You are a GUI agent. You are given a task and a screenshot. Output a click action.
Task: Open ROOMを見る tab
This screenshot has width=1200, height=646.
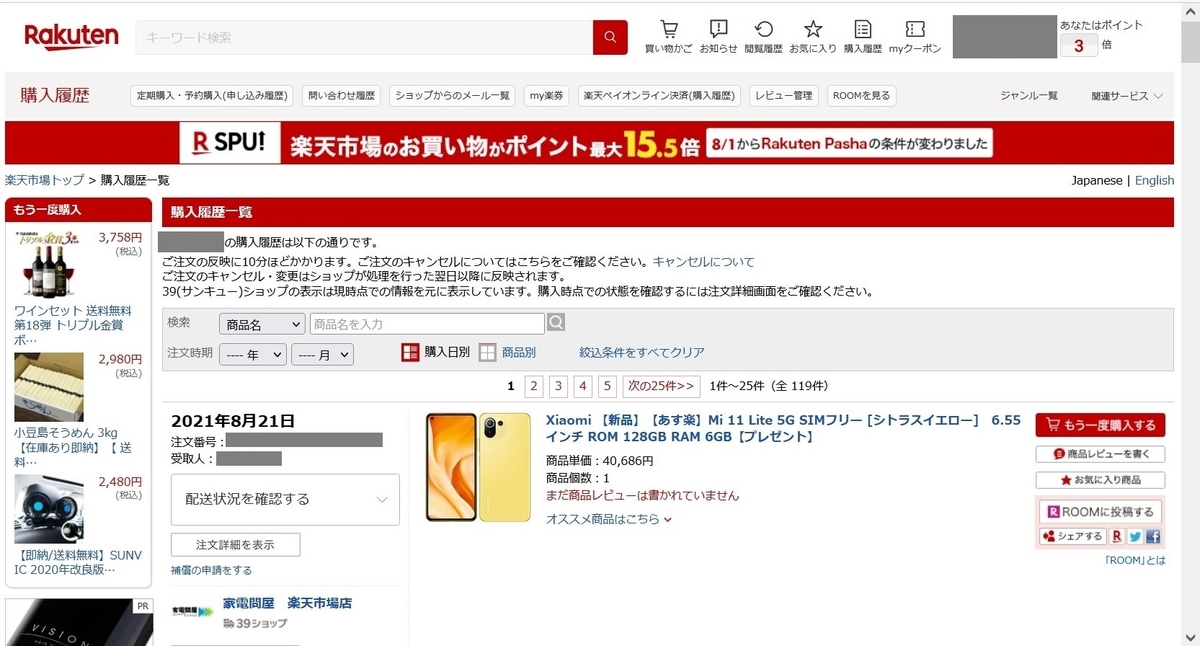[861, 96]
